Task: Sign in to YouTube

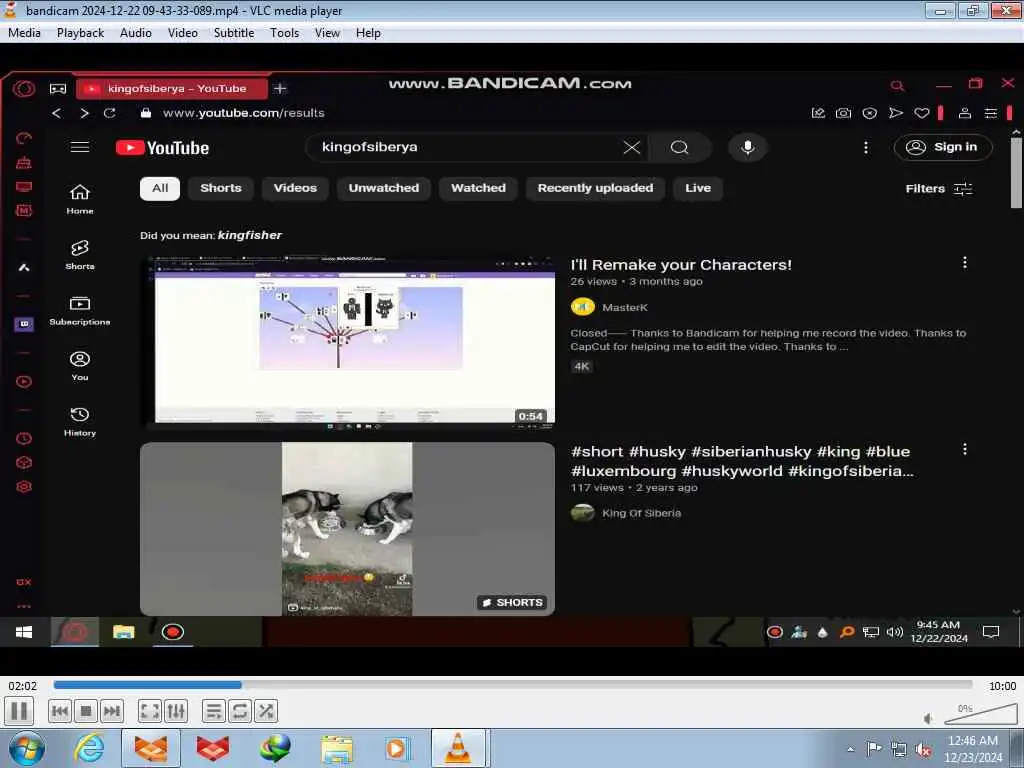Action: [943, 147]
